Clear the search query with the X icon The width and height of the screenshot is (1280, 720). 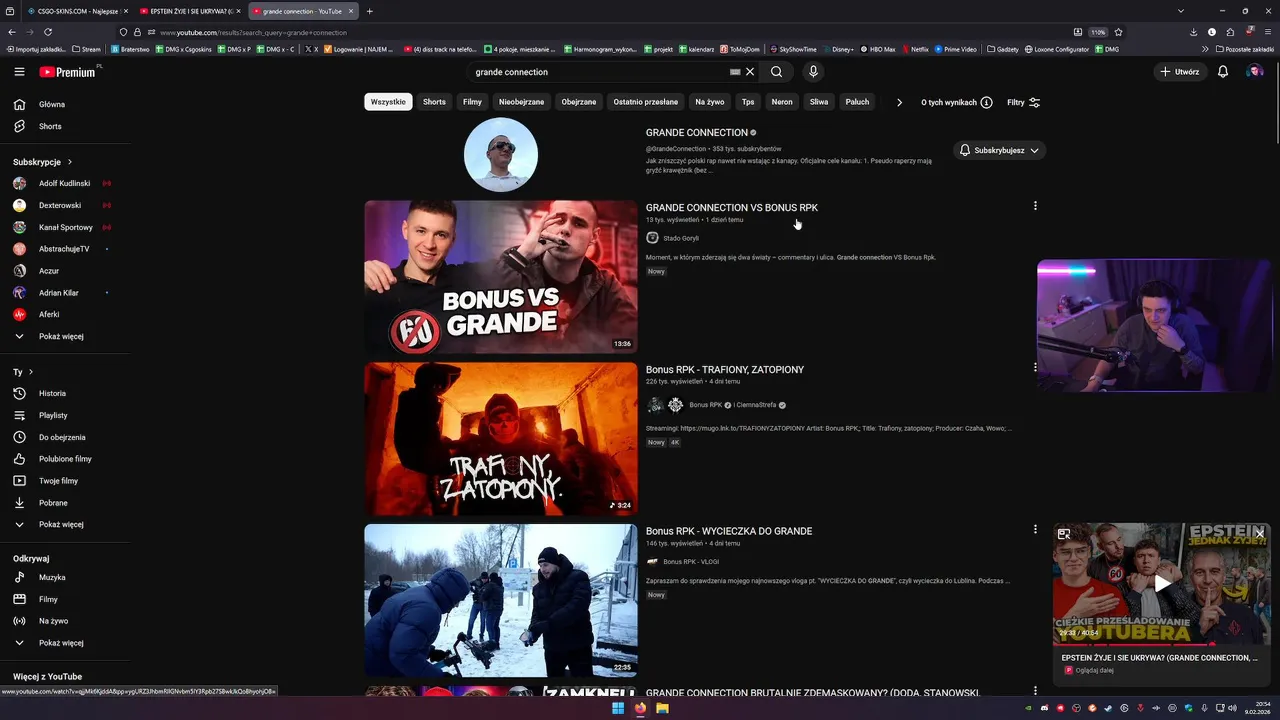750,72
